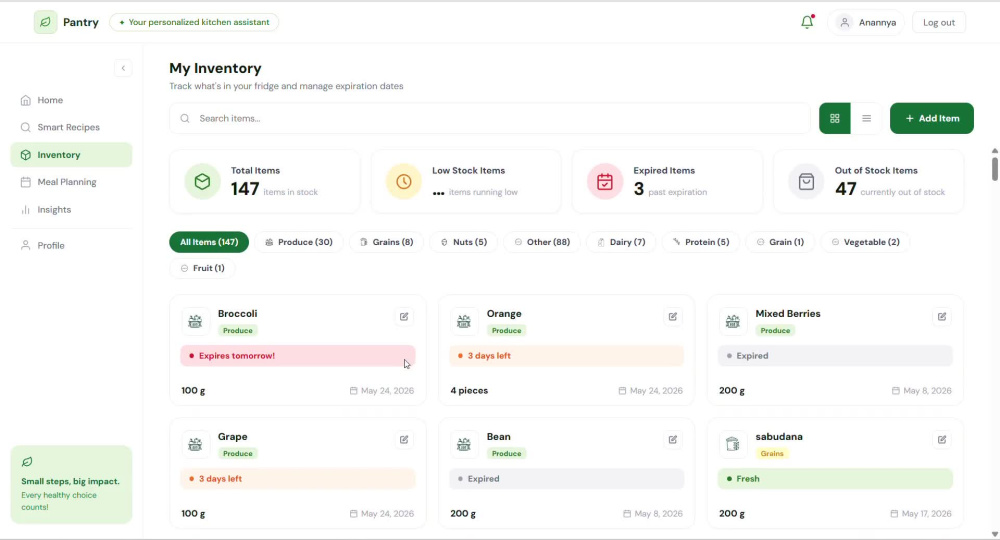Select the All Items (147) filter
Viewport: 1000px width, 540px height.
(x=209, y=242)
